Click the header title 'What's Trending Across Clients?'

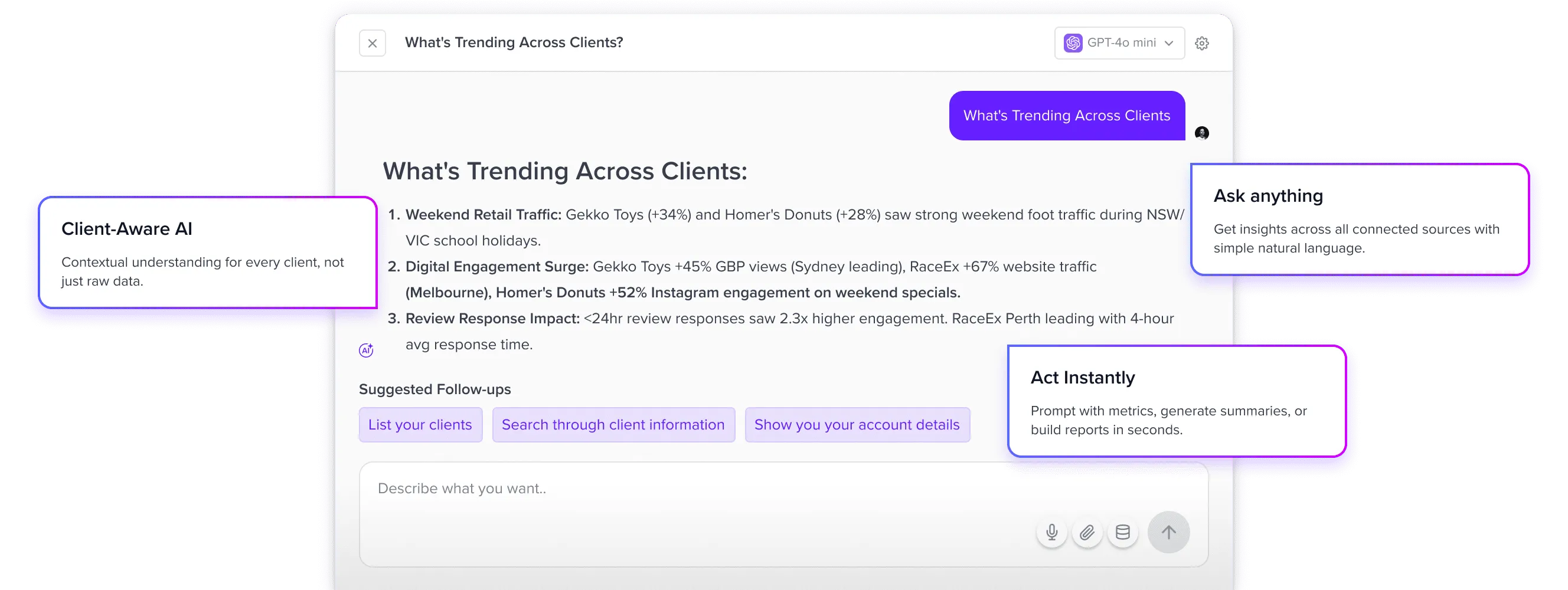(514, 42)
